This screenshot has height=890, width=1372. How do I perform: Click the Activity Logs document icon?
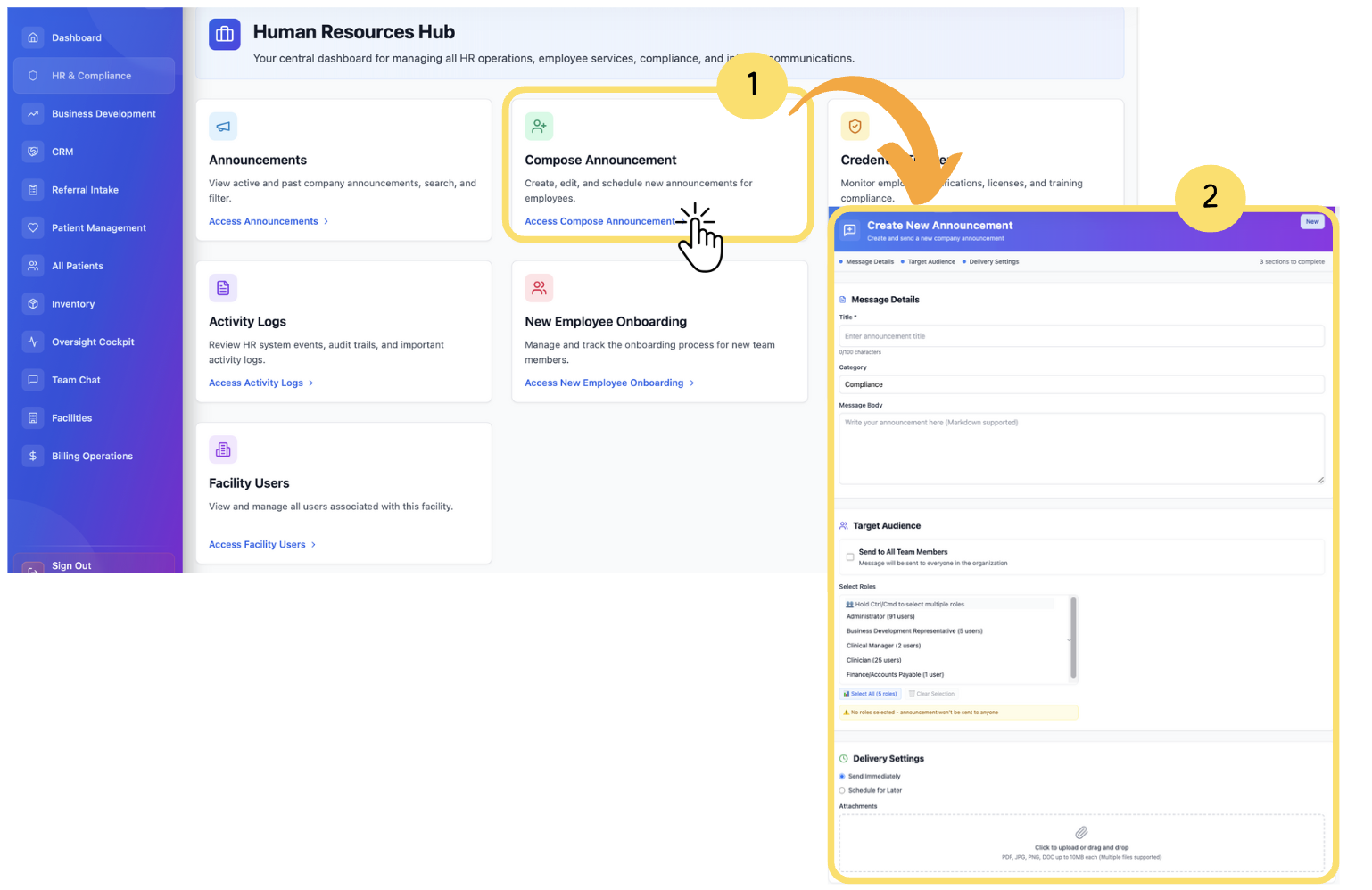pyautogui.click(x=223, y=288)
